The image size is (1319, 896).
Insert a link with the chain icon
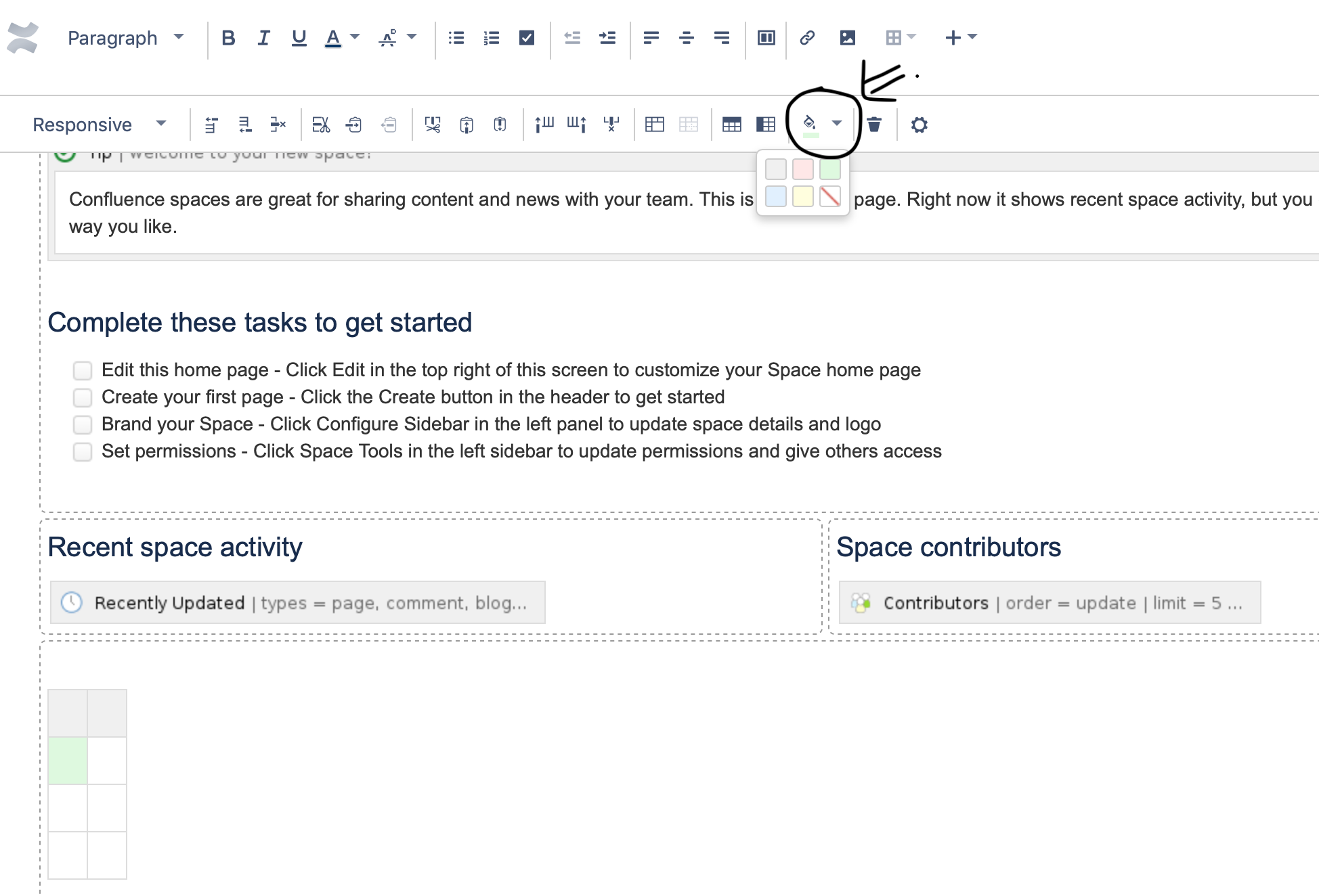click(806, 38)
